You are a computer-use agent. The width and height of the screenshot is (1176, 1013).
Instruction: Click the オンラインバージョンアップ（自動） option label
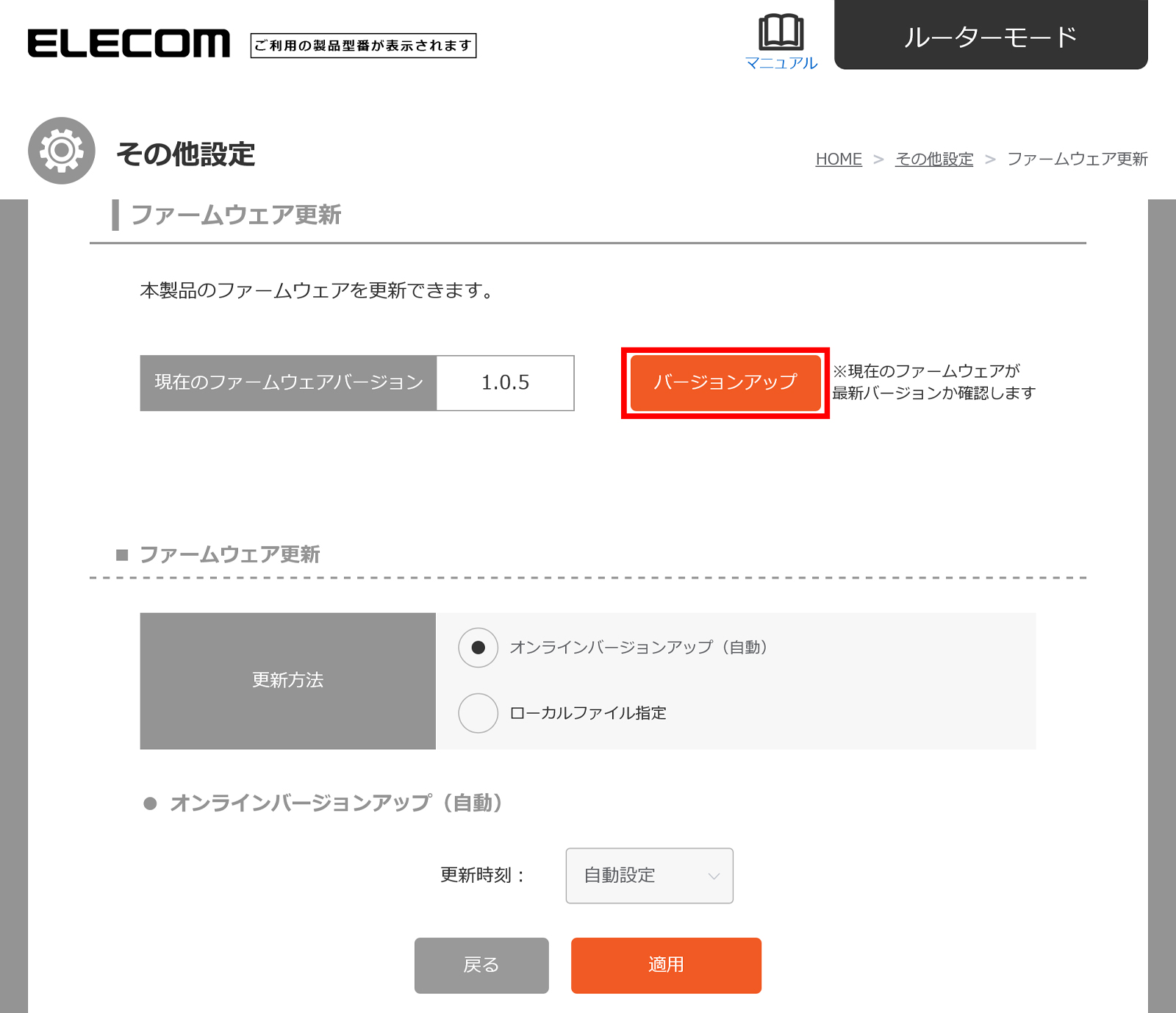click(x=639, y=648)
